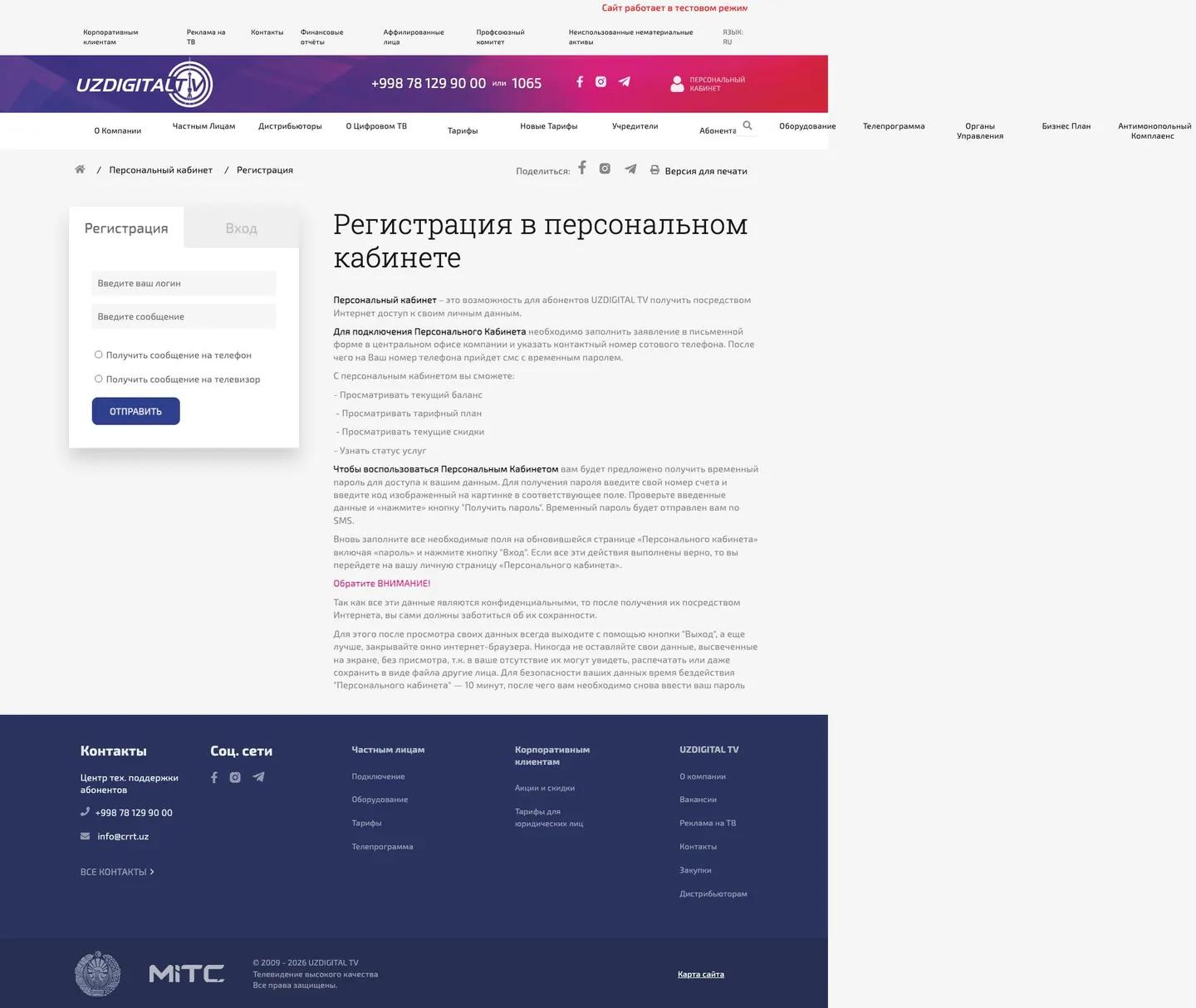Screen dimensions: 1196x1008
Task: Open the search magnifier icon
Action: pyautogui.click(x=747, y=125)
